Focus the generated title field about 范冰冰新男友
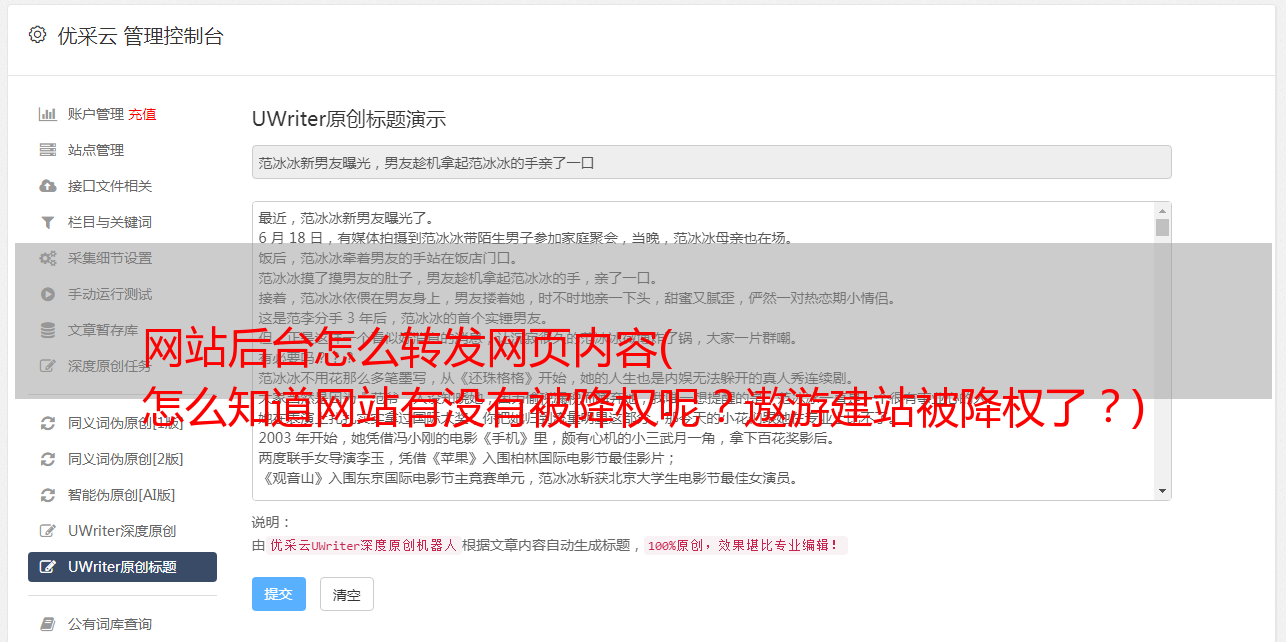This screenshot has width=1286, height=642. 711,162
